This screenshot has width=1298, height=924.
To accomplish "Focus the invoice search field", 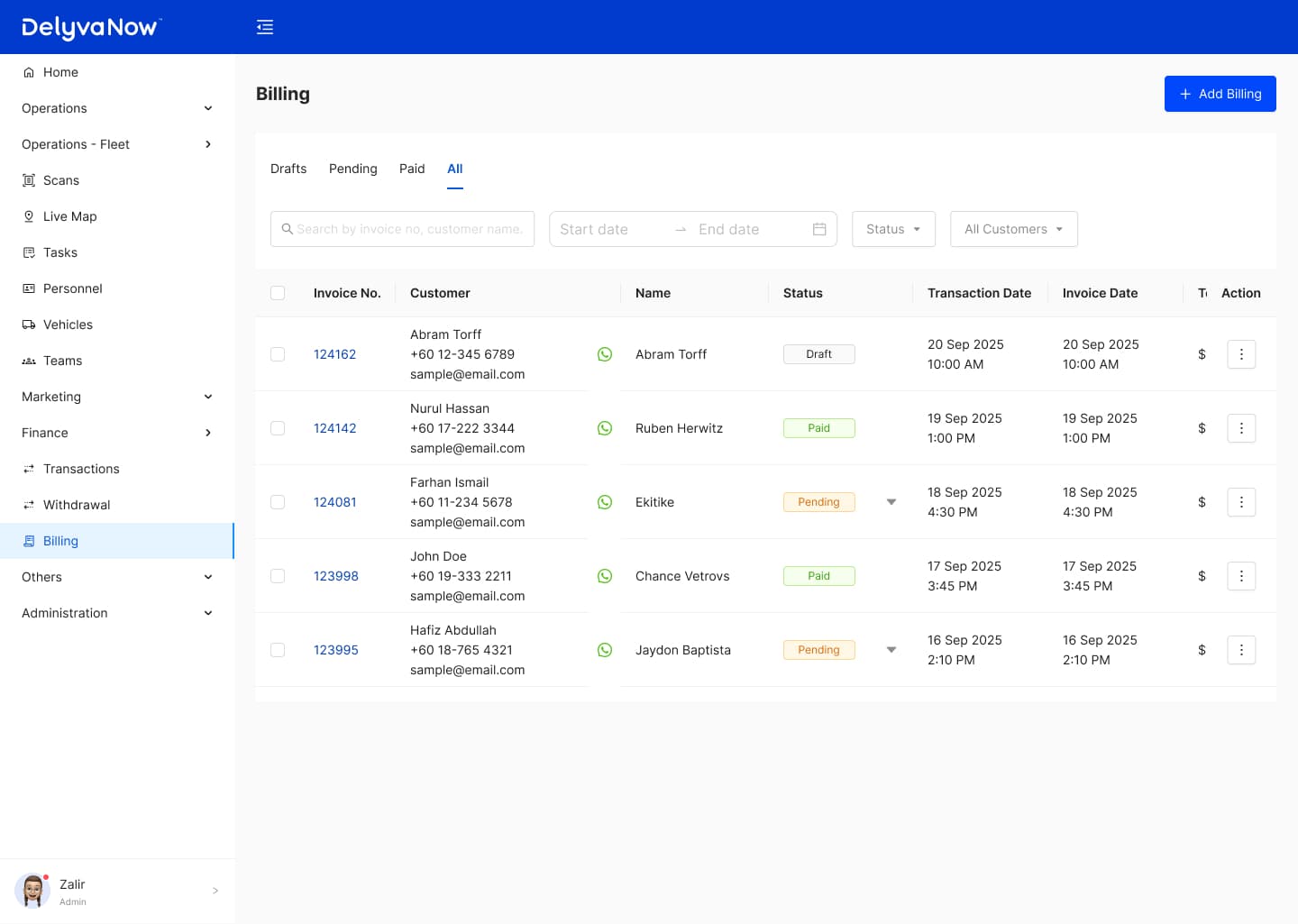I will pyautogui.click(x=403, y=229).
